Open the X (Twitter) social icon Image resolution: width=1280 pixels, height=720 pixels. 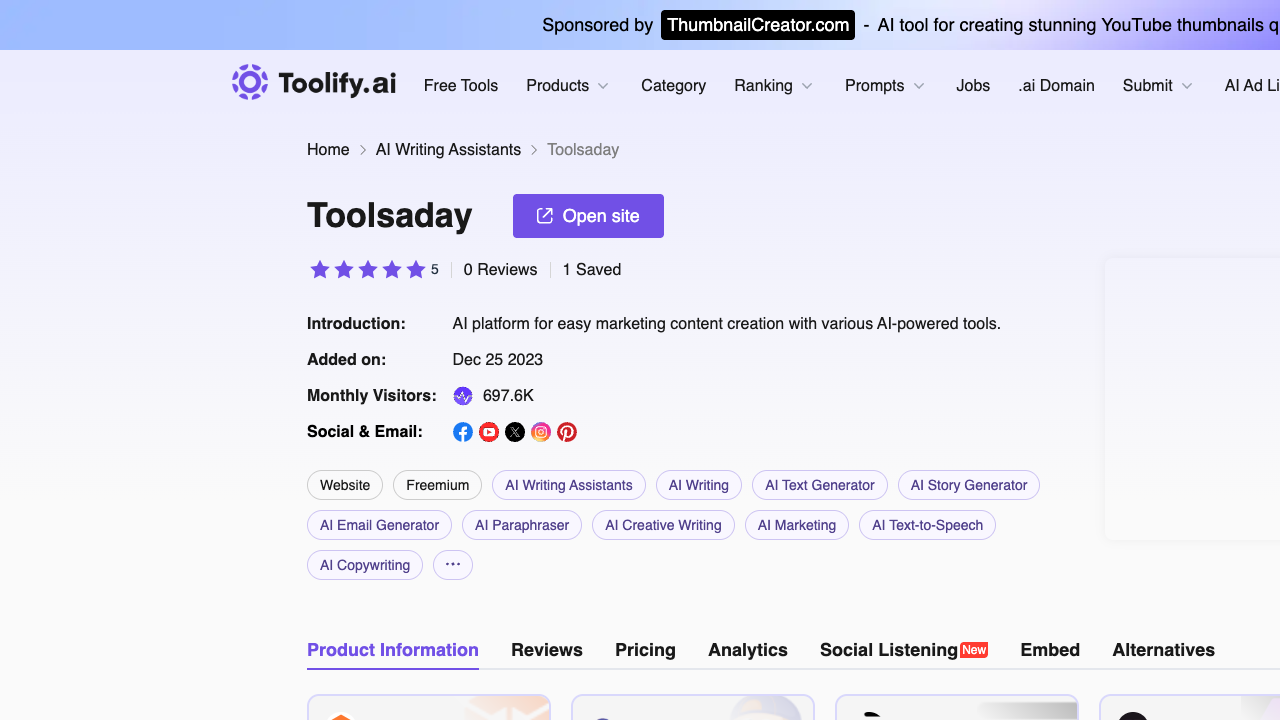pyautogui.click(x=515, y=432)
